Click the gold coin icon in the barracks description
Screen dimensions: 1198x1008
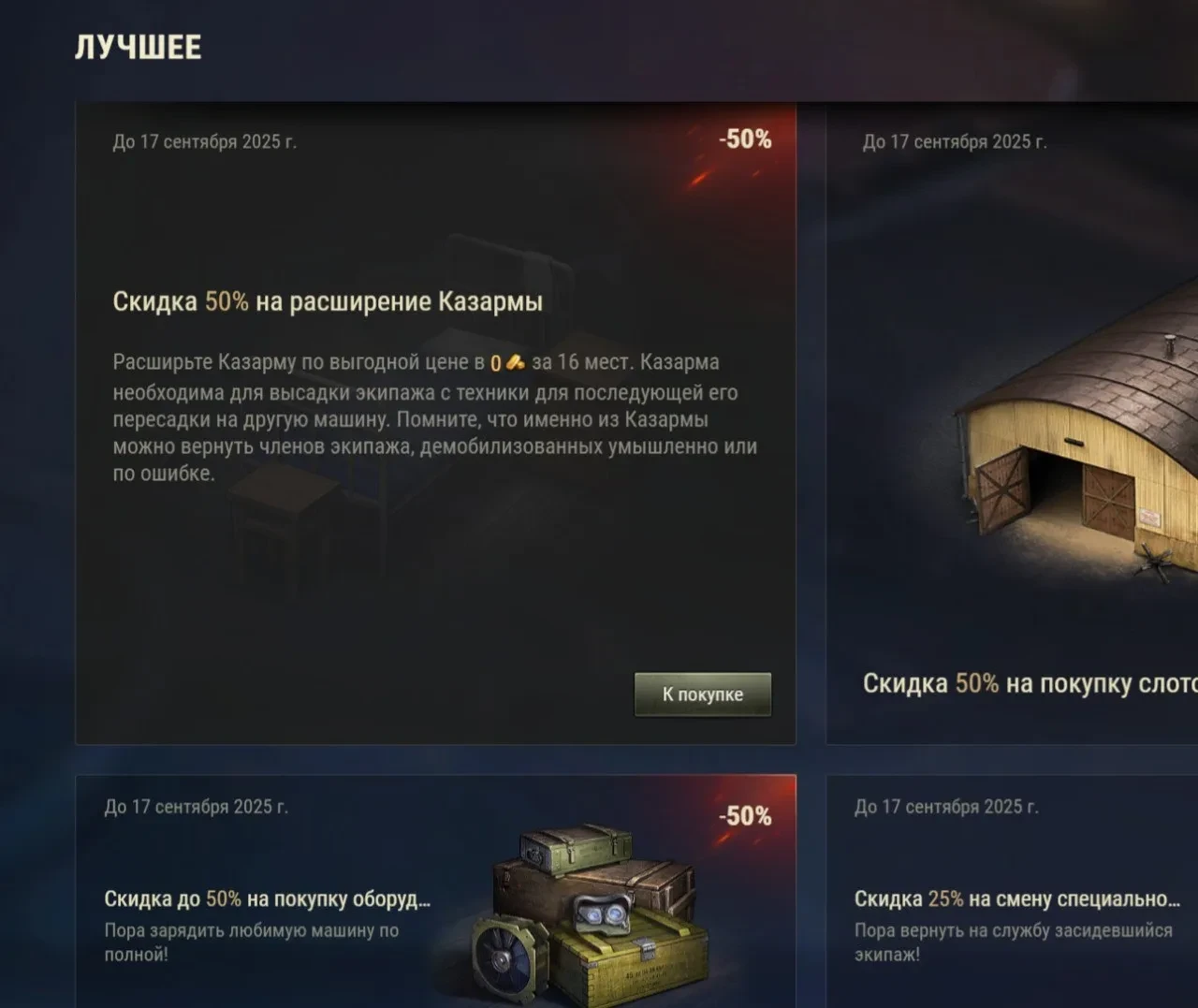[515, 363]
